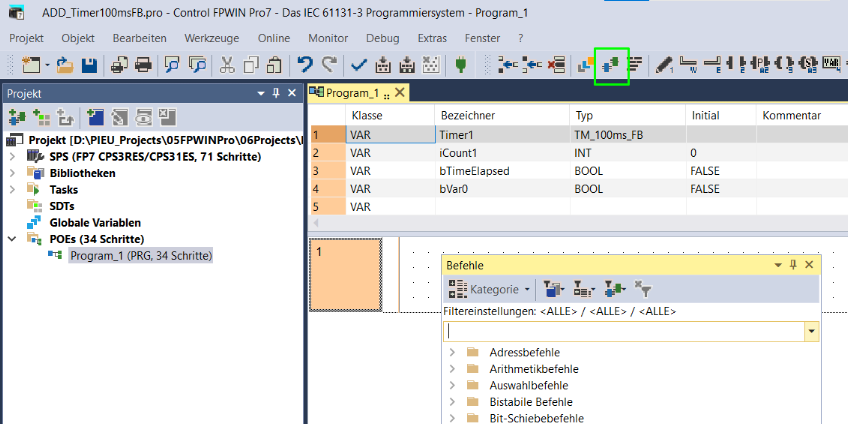Click the gray Redo arrow
This screenshot has width=848, height=424.
[x=329, y=65]
